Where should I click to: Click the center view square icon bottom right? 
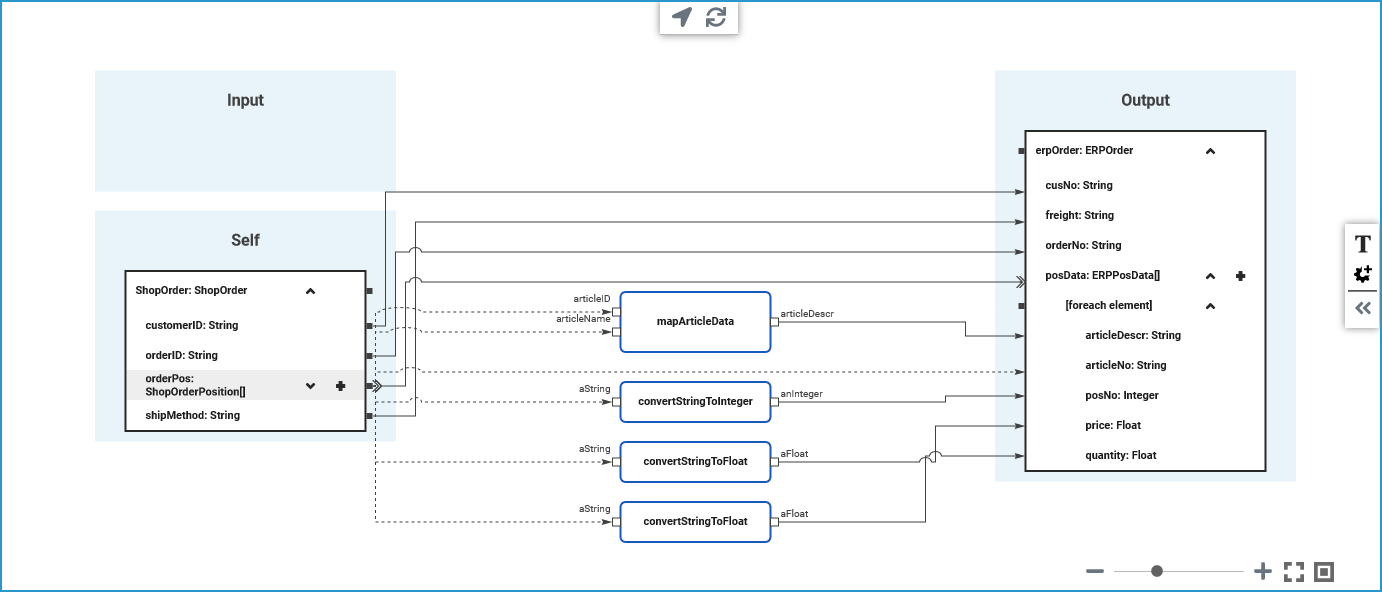1323,571
